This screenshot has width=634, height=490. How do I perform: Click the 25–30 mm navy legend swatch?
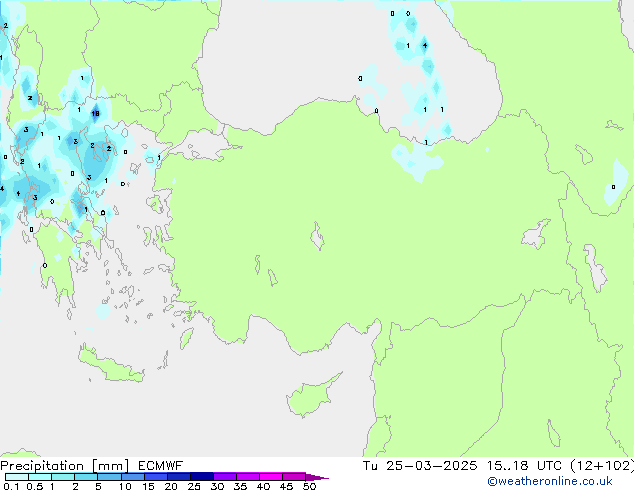coord(201,477)
